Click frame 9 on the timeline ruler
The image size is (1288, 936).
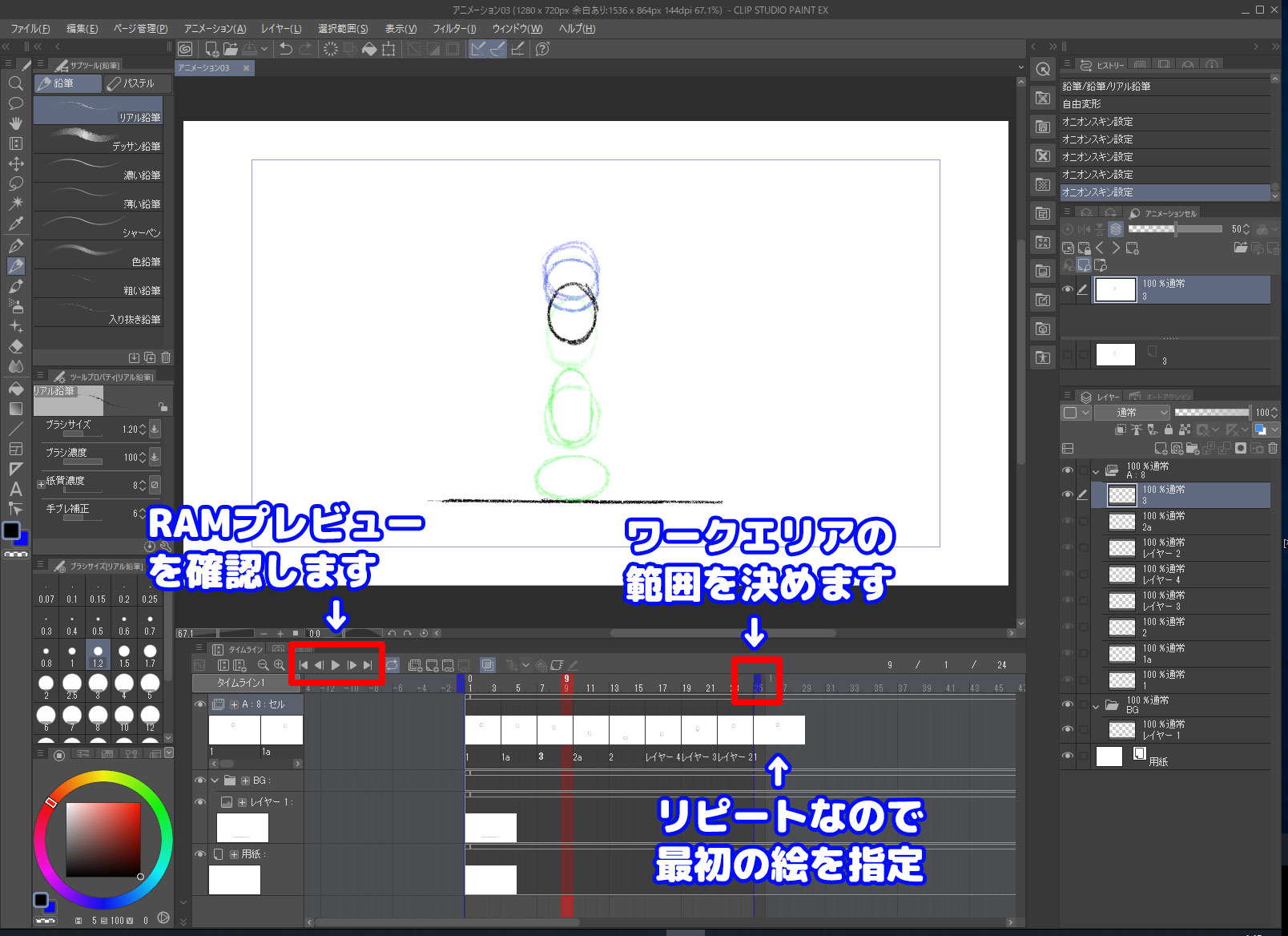566,687
